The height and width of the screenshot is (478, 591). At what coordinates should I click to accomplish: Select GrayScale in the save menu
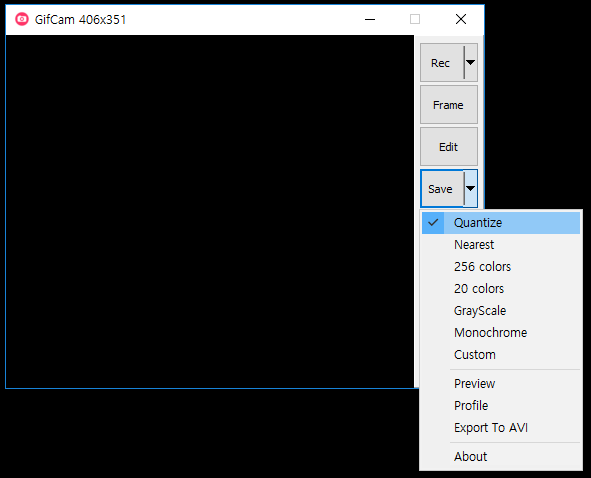click(501, 311)
